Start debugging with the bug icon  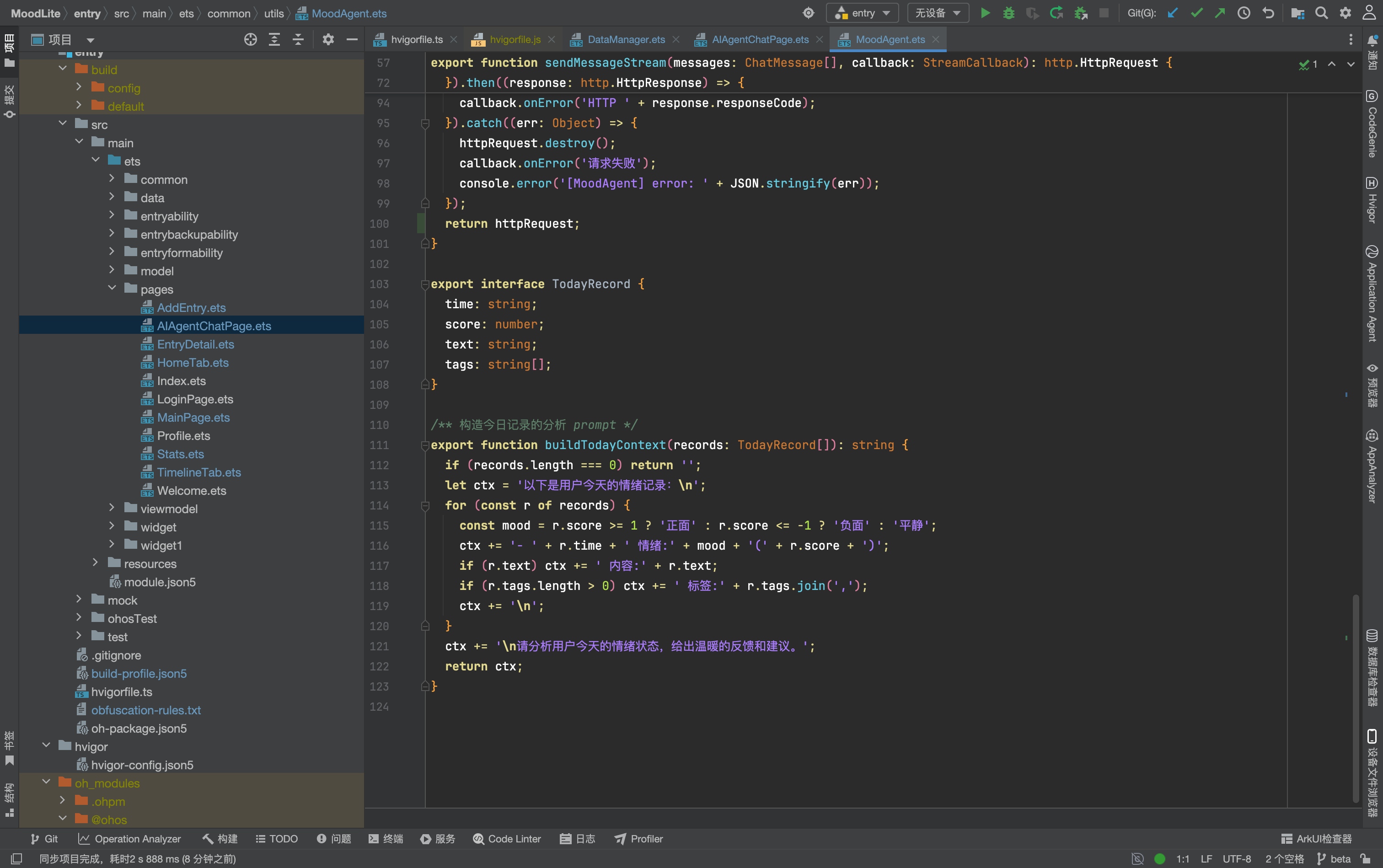click(1009, 13)
